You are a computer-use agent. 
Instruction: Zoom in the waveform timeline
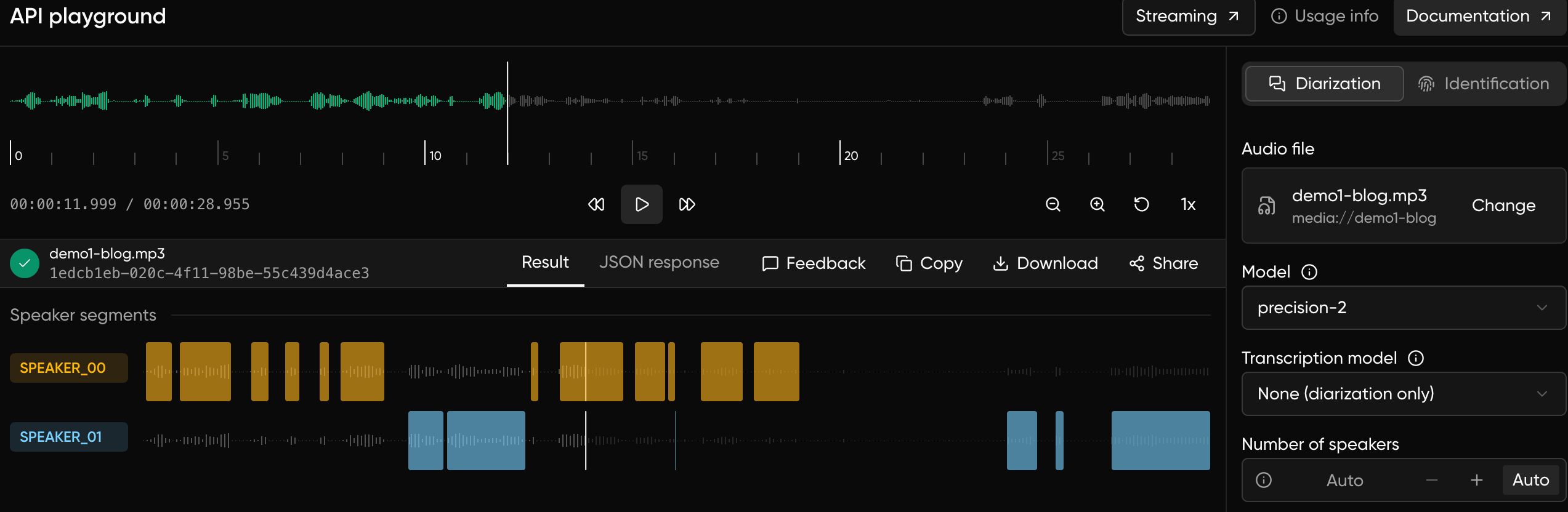click(1097, 204)
